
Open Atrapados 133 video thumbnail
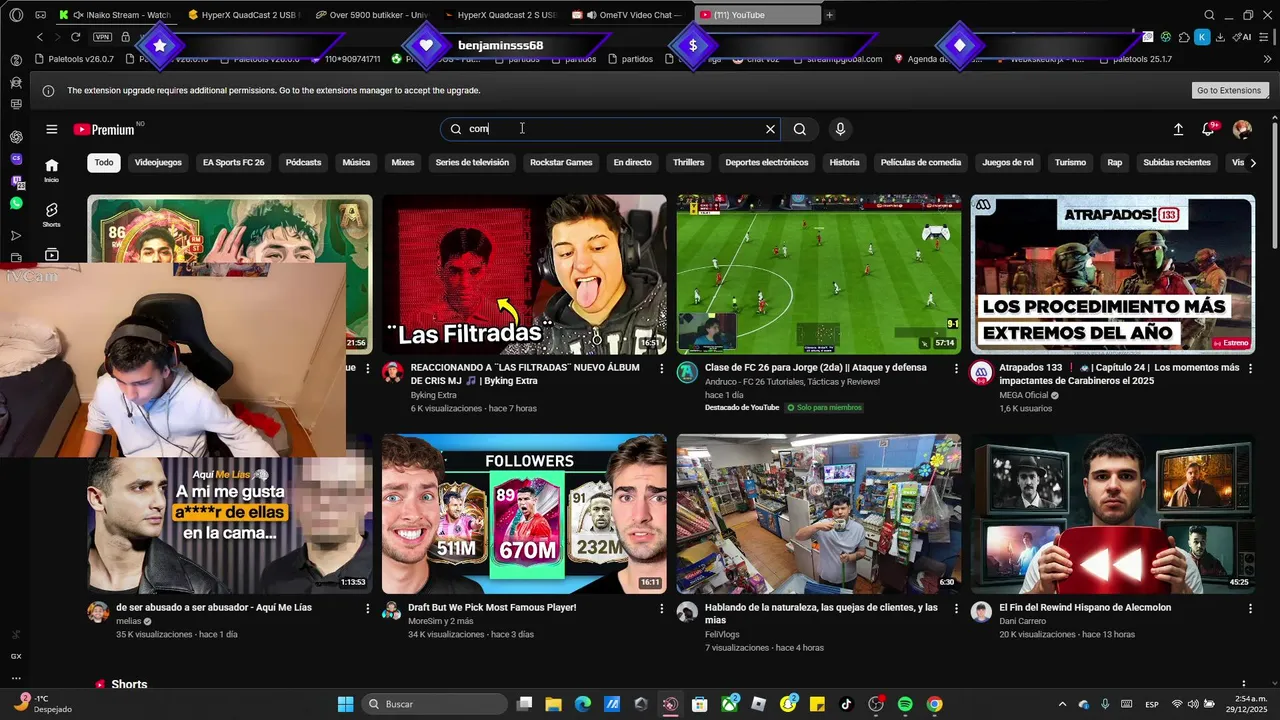click(x=1113, y=274)
